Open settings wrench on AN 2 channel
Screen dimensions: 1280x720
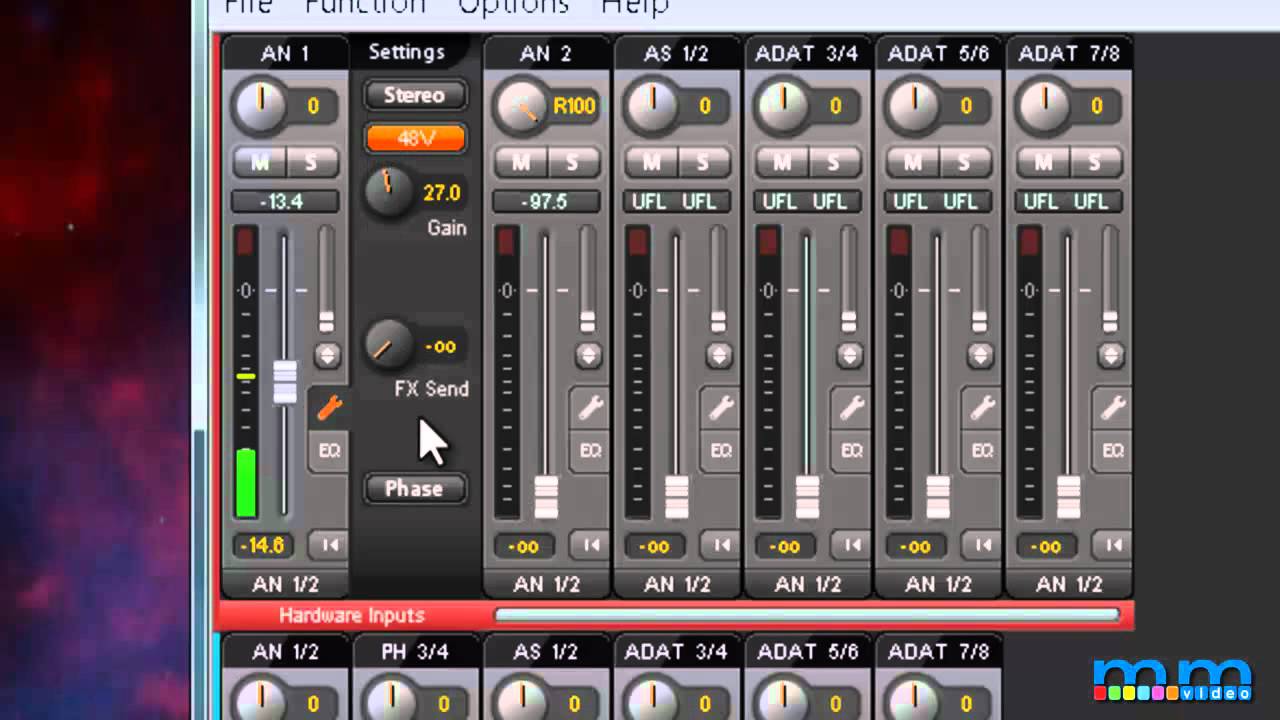(x=590, y=408)
